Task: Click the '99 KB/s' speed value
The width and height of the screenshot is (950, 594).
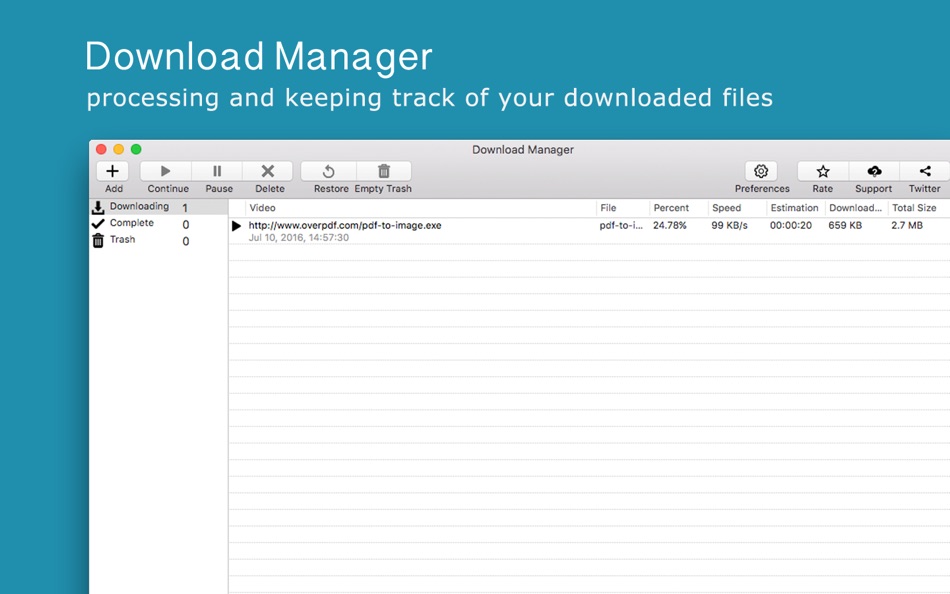Action: [x=729, y=225]
